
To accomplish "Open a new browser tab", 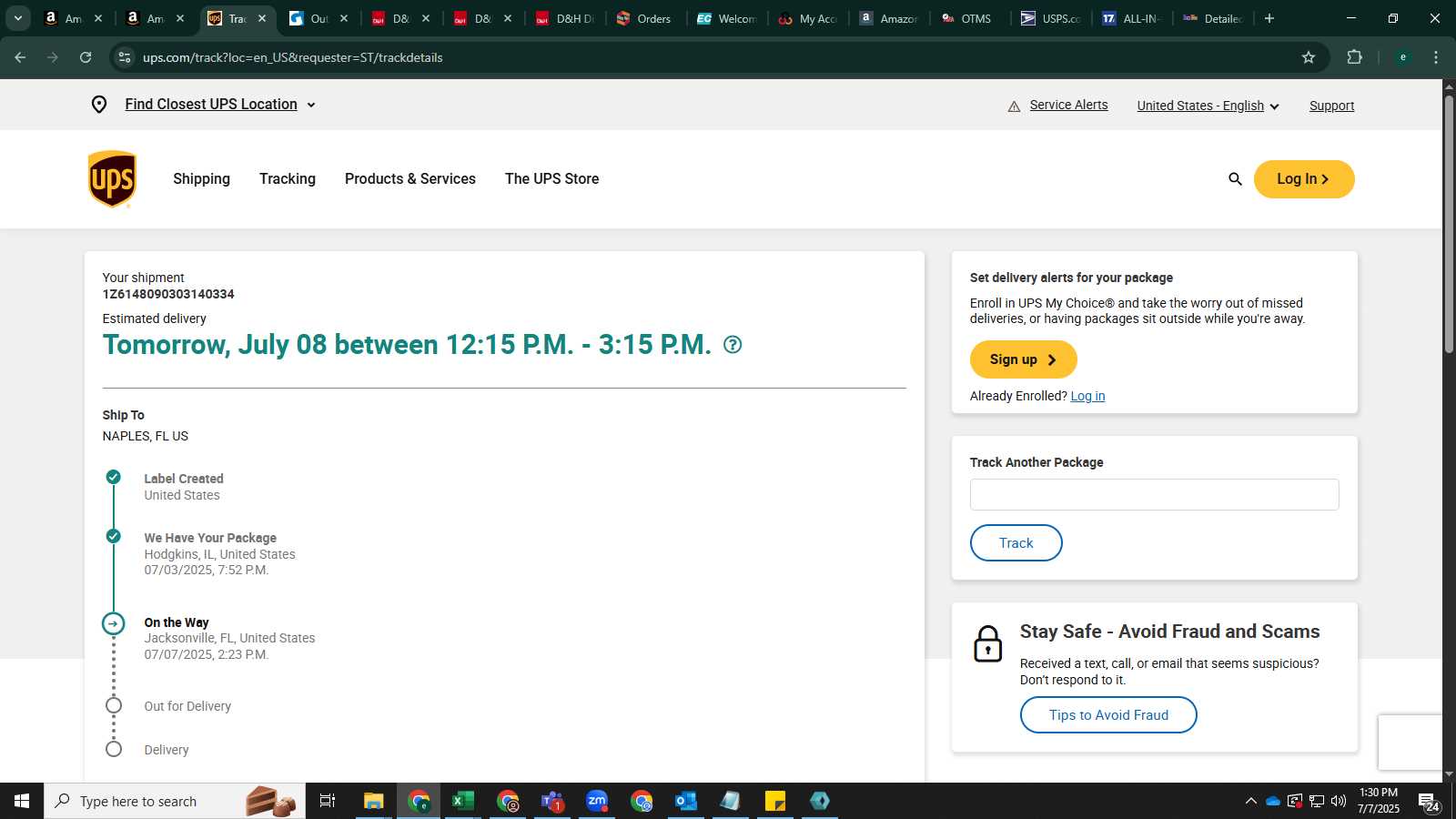I will pos(1269,18).
